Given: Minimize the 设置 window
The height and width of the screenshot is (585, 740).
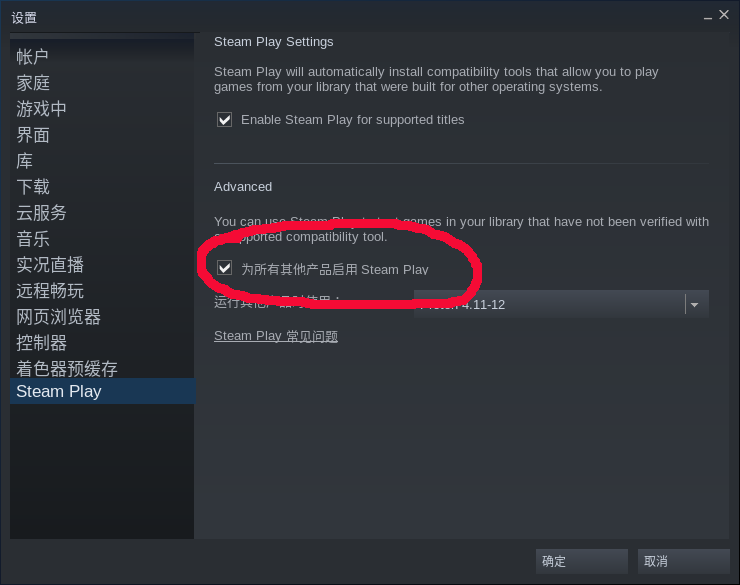Looking at the screenshot, I should pyautogui.click(x=707, y=16).
